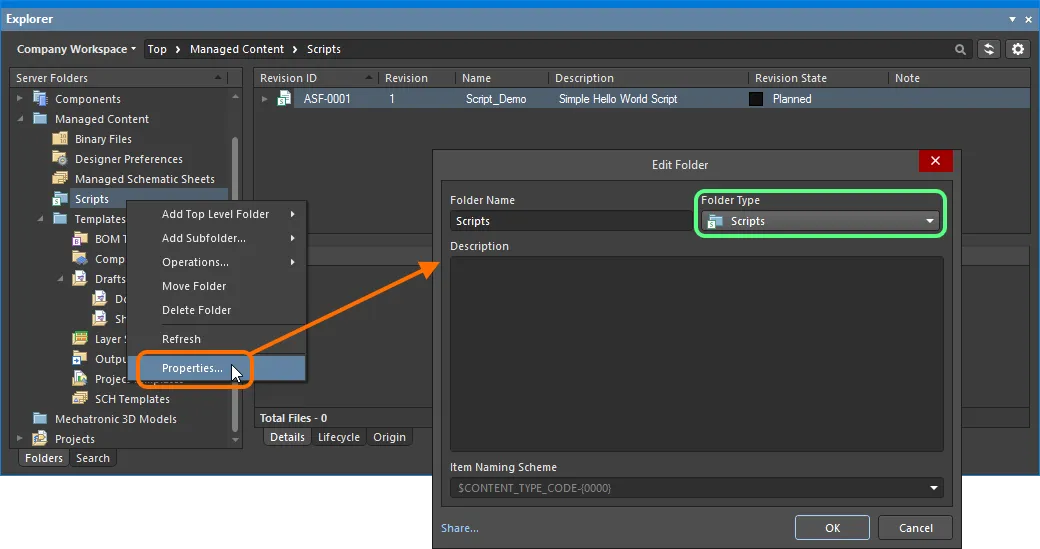Collapse the Managed Content tree node
1040x549 pixels.
pyautogui.click(x=20, y=119)
